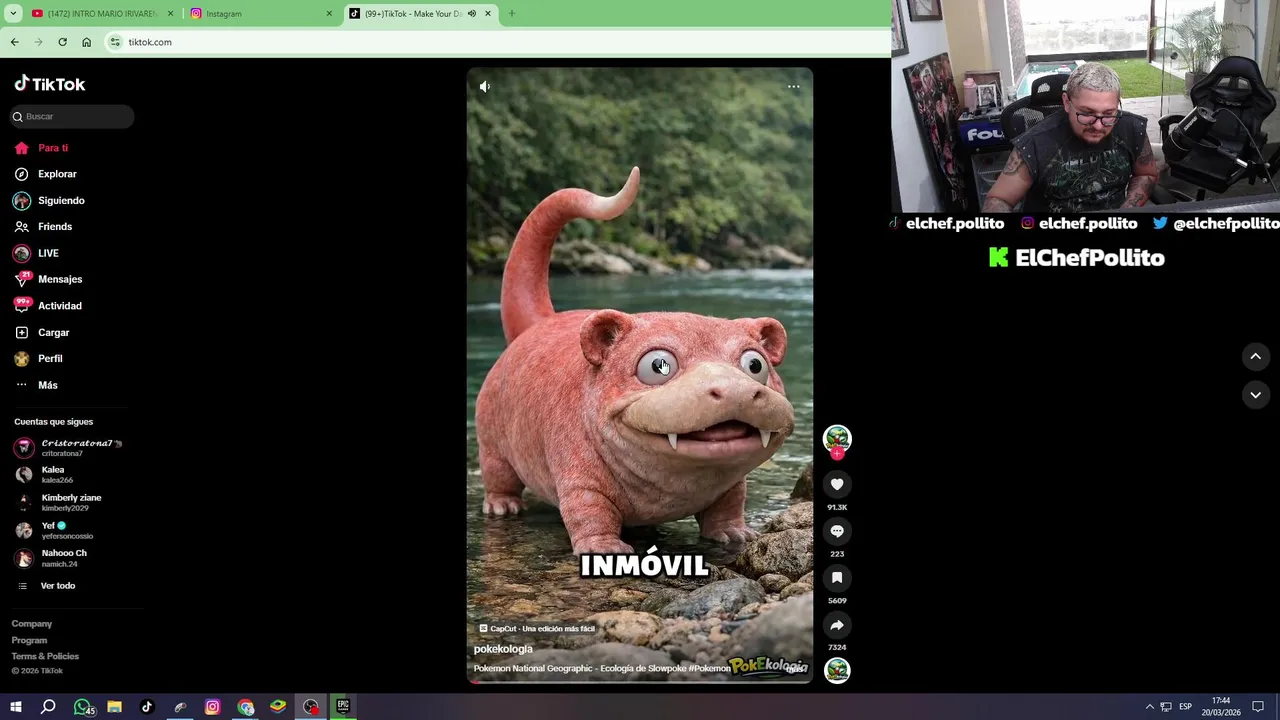
Task: Open the LIVE section
Action: (x=37, y=254)
